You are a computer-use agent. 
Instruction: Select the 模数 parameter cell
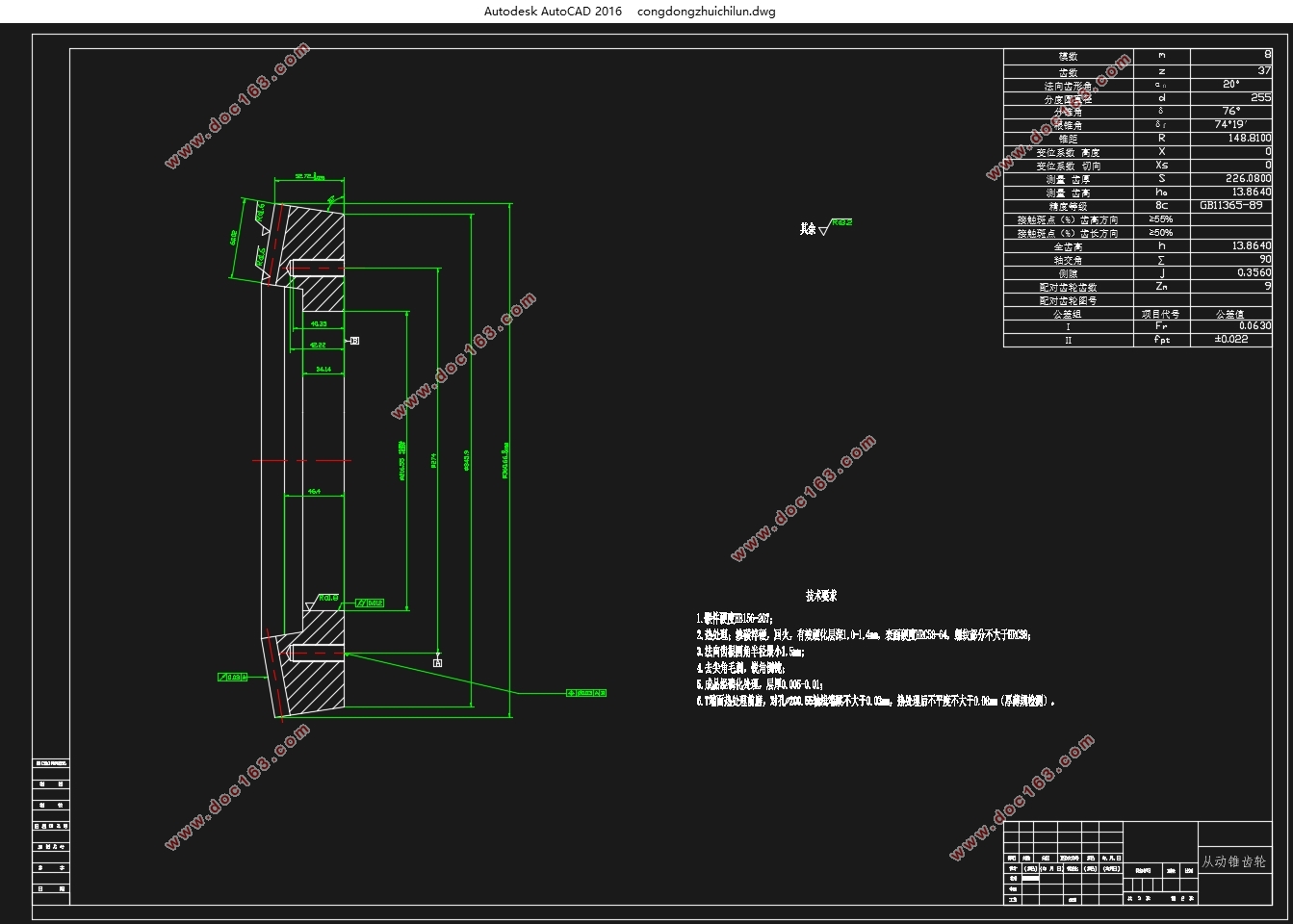click(1069, 56)
